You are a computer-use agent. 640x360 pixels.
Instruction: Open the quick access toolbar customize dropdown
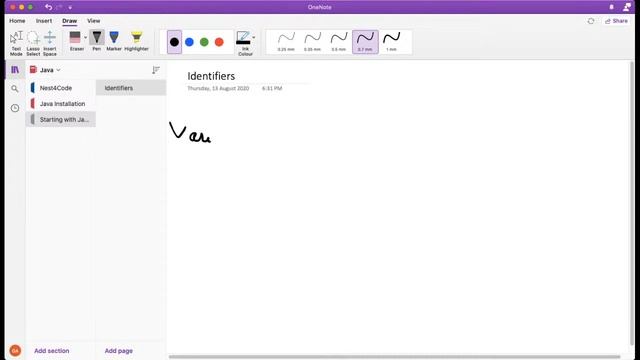(70, 7)
